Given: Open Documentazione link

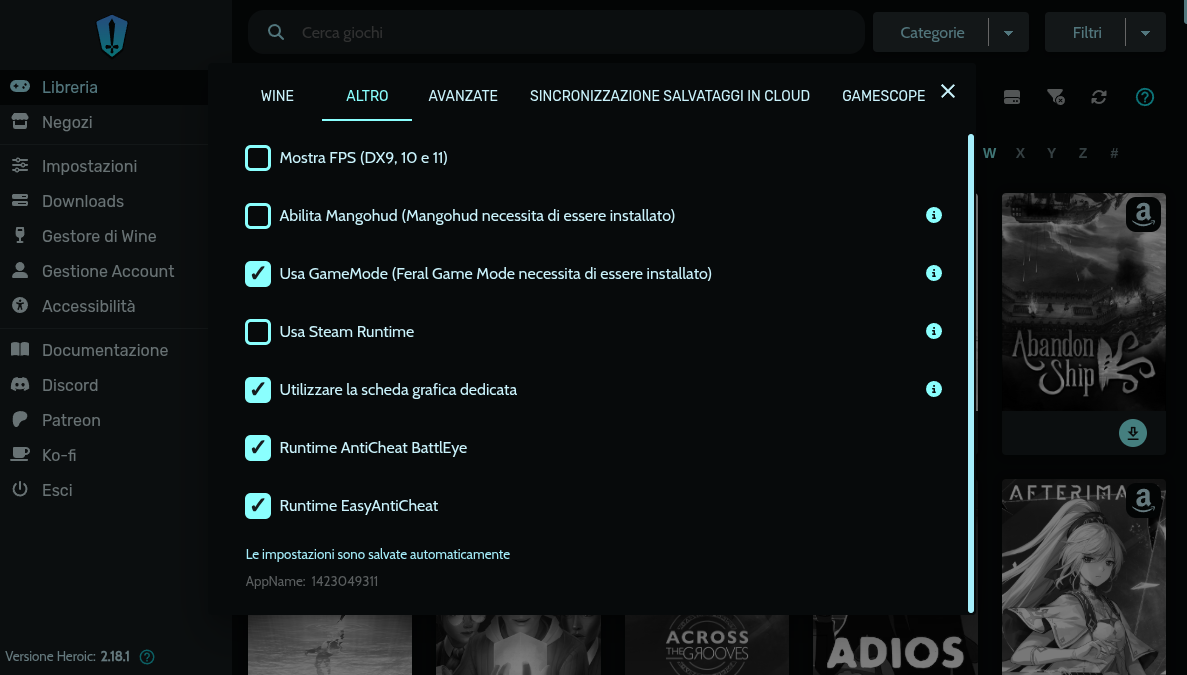Looking at the screenshot, I should tap(104, 350).
